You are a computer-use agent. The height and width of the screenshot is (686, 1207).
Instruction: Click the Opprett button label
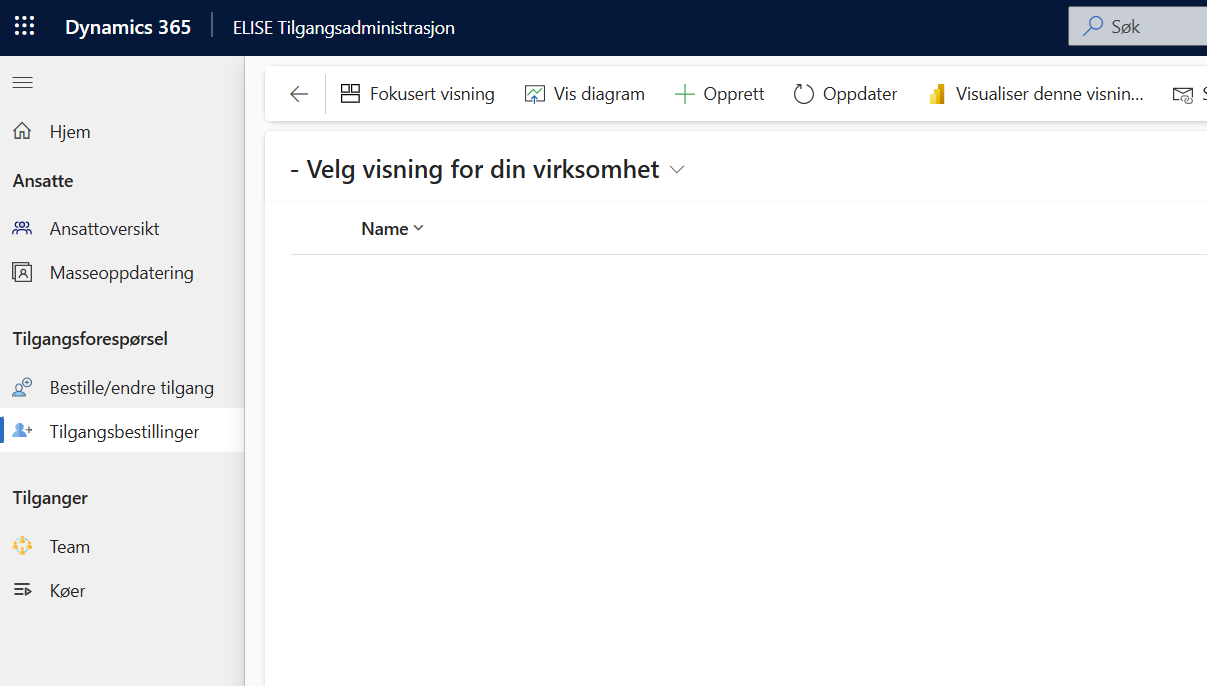(x=734, y=94)
